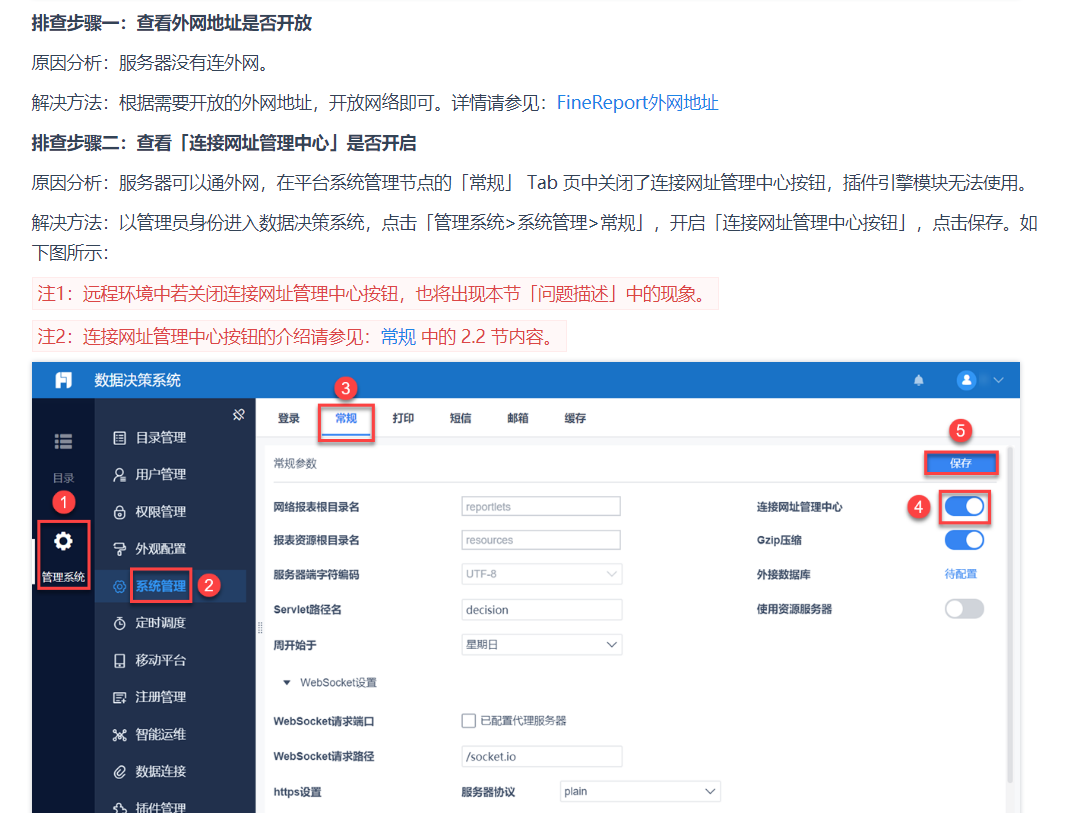Open the user avatar icon menu
Screen dimensions: 1085x813
(x=966, y=380)
